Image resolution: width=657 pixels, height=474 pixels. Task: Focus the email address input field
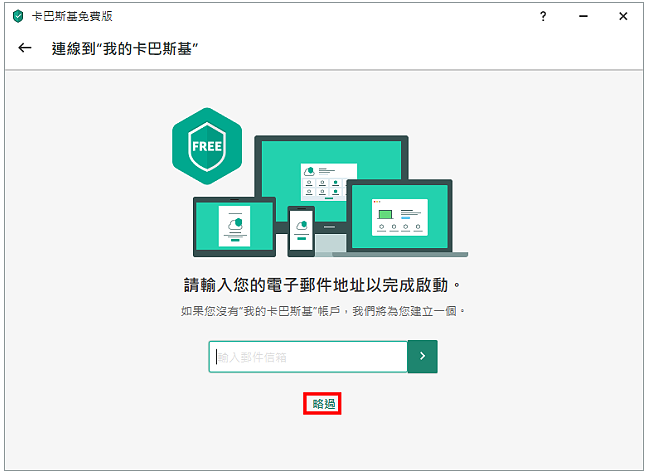click(308, 357)
